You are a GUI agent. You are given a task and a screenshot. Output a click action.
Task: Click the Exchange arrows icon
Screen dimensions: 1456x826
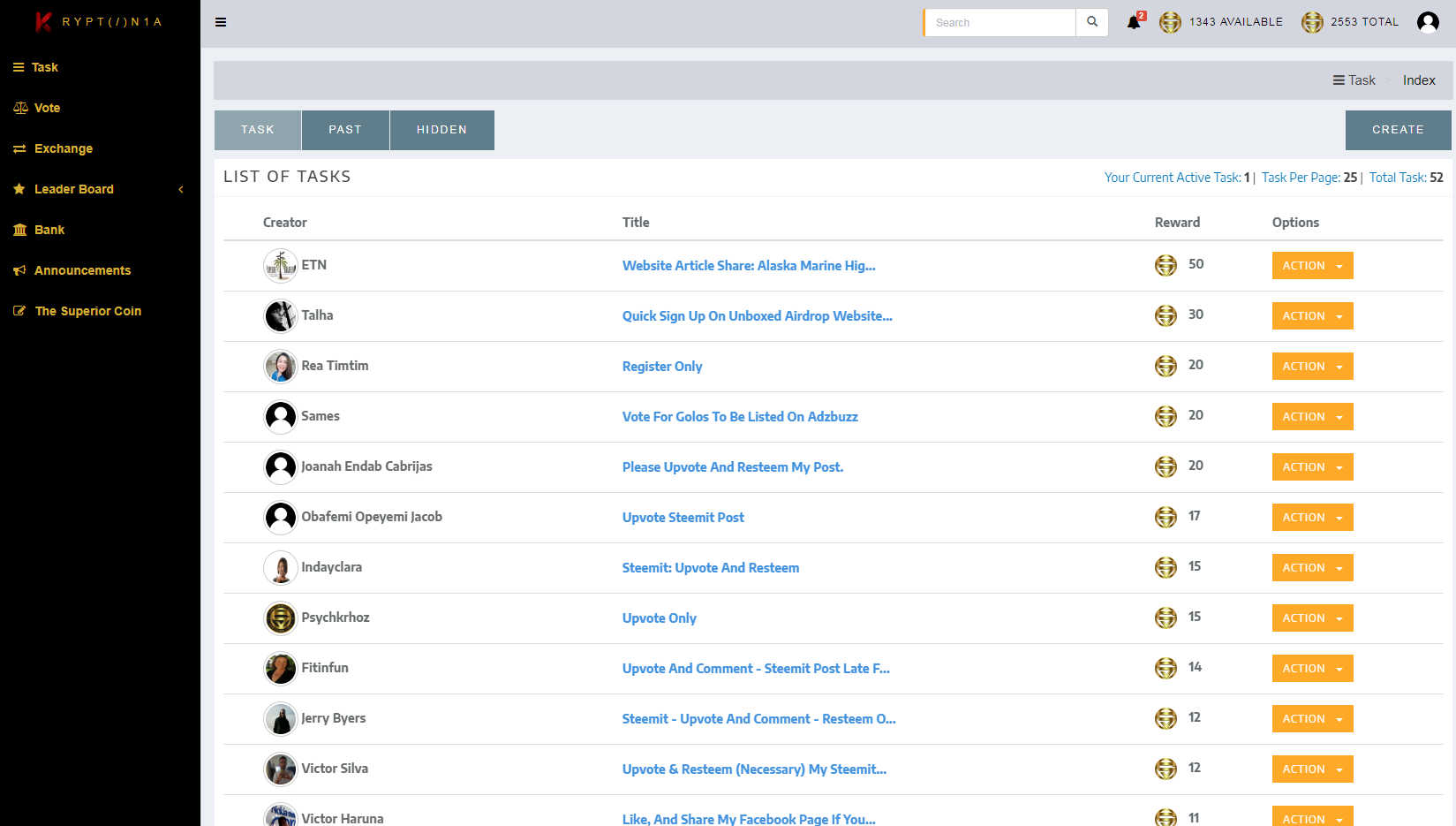tap(19, 148)
